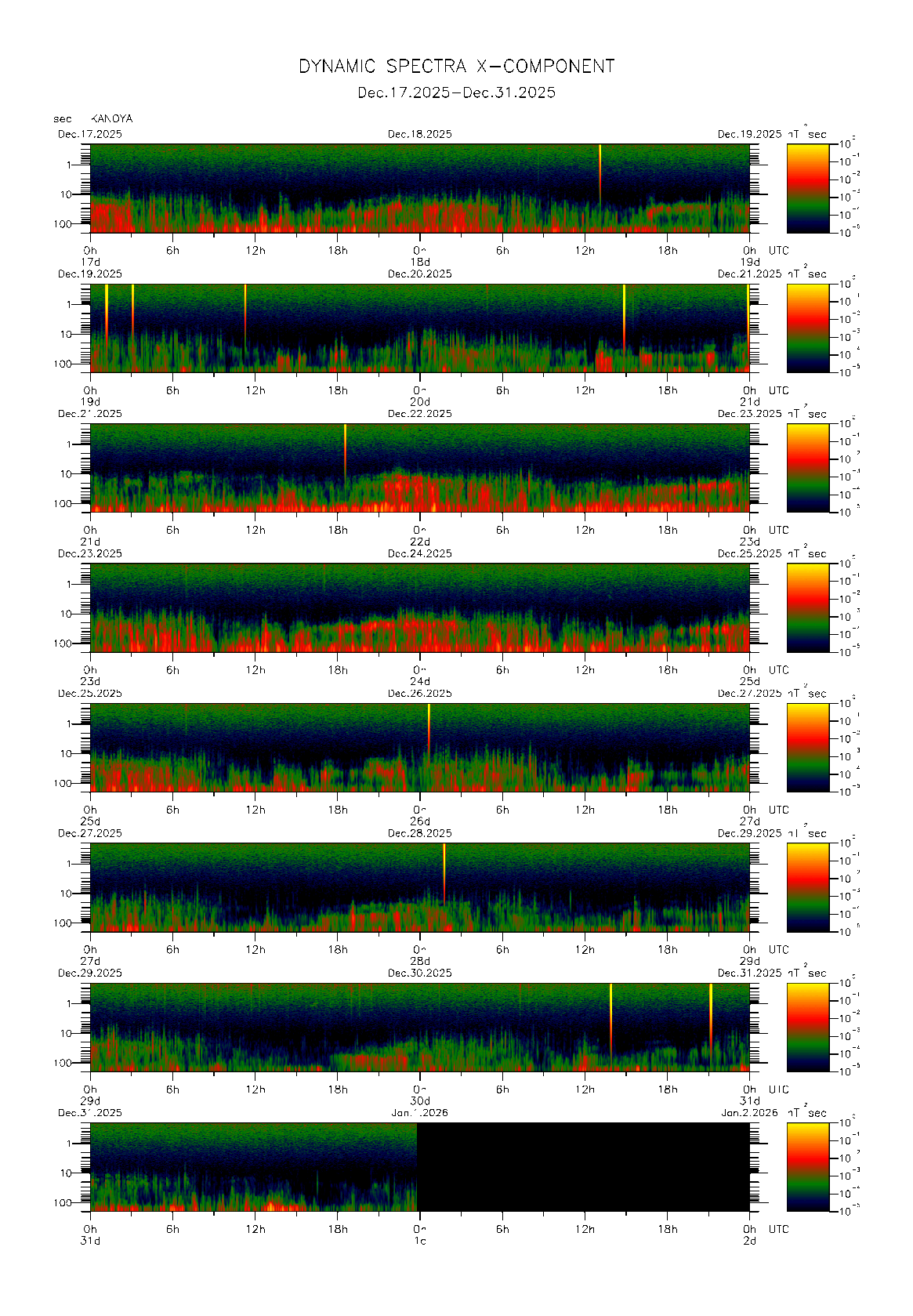Click the short bottom spectrogram panel
This screenshot has width=913, height=1316.
(253, 1166)
